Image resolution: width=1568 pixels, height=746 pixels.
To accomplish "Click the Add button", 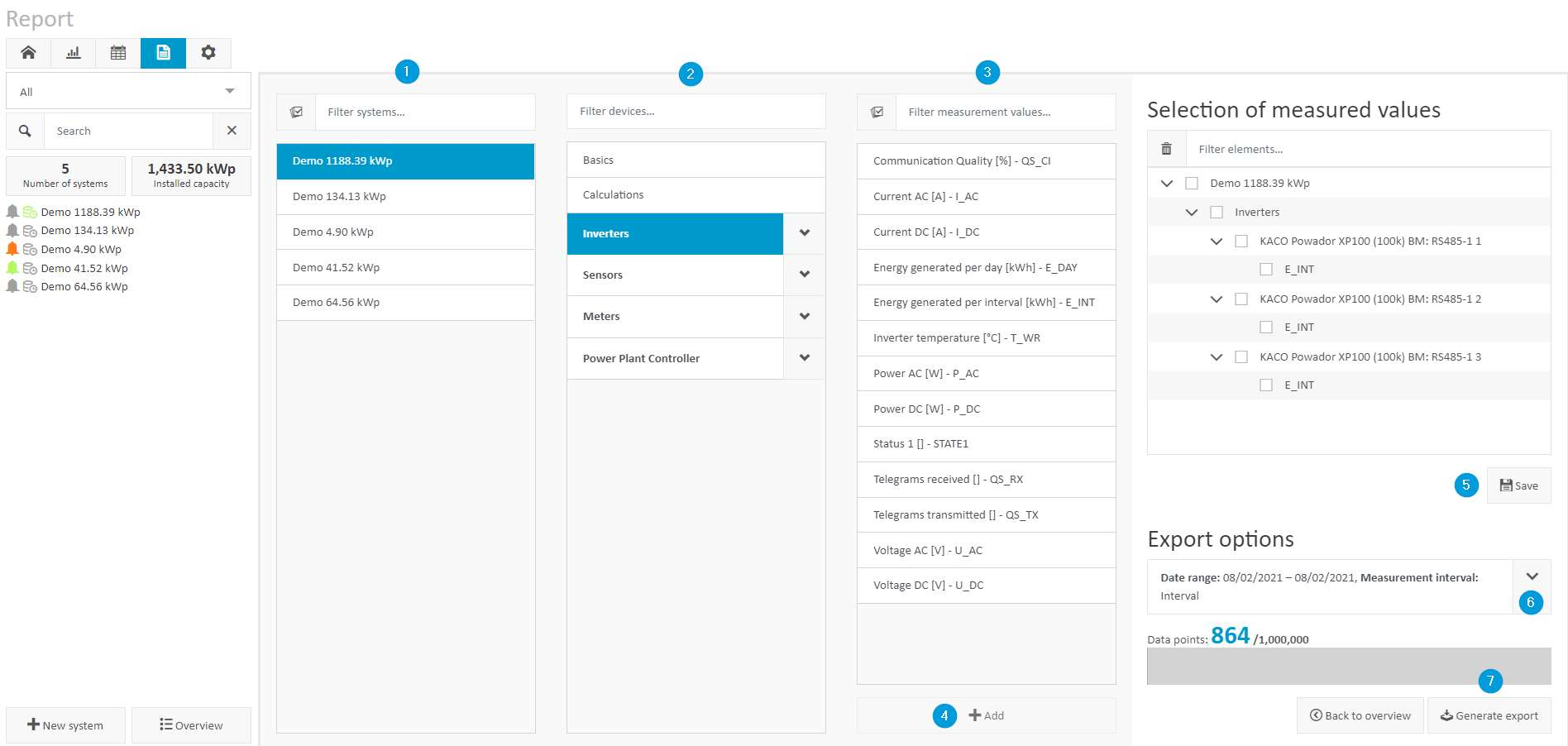I will (986, 715).
